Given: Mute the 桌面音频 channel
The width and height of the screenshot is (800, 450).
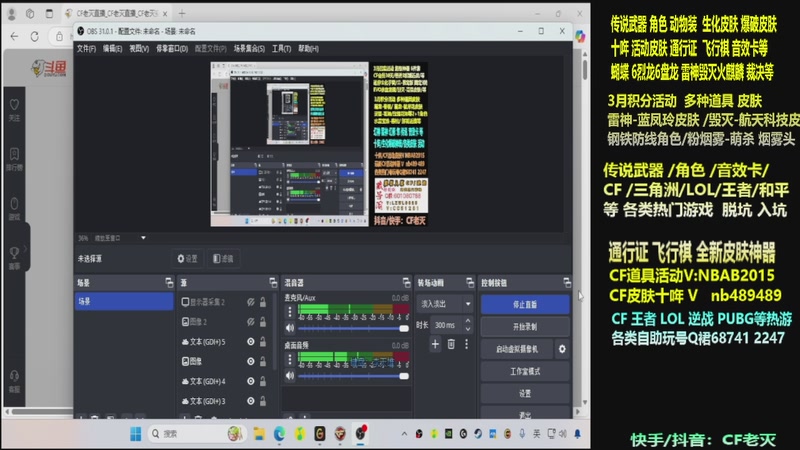Looking at the screenshot, I should point(290,376).
